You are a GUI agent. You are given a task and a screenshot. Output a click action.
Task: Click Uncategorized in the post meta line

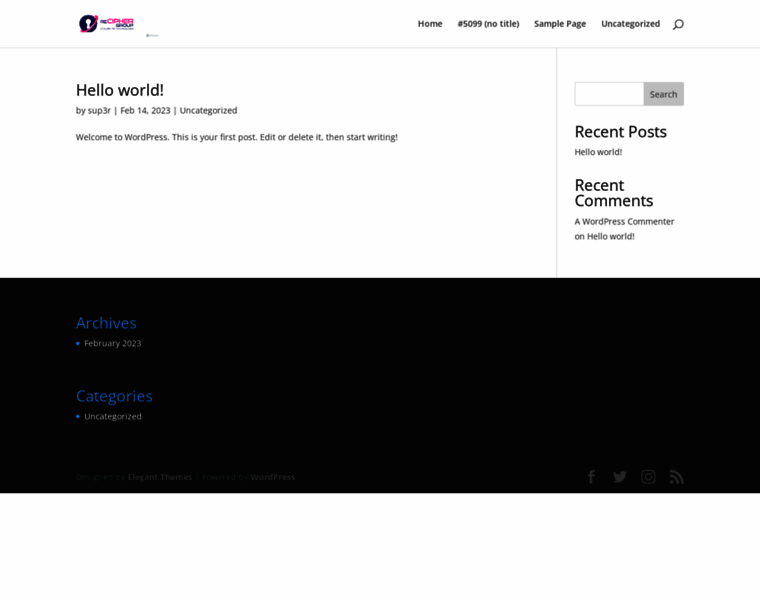click(208, 111)
